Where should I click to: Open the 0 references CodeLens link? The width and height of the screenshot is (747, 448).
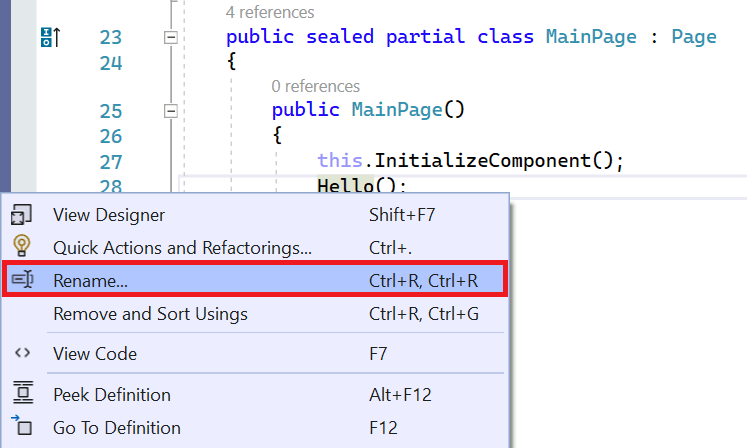pyautogui.click(x=315, y=86)
